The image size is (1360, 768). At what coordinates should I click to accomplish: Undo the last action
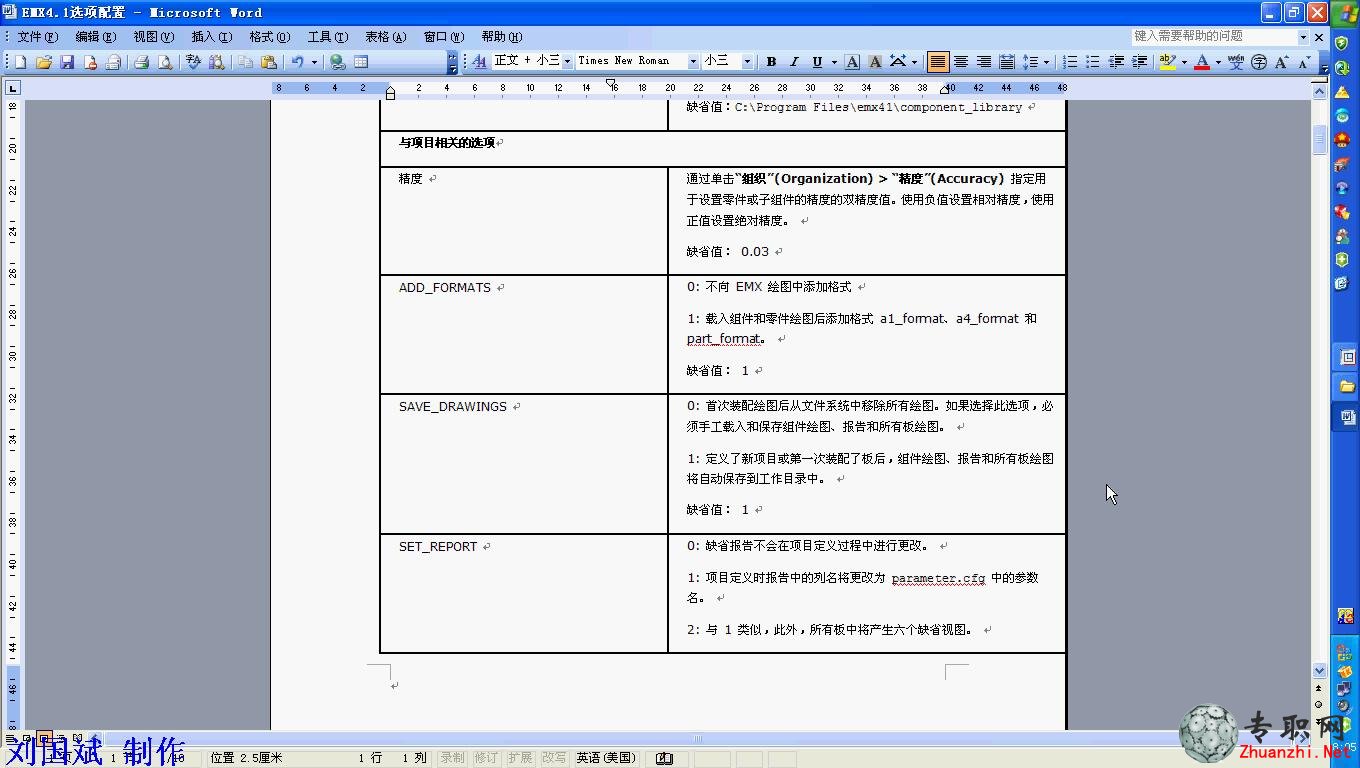pos(297,62)
